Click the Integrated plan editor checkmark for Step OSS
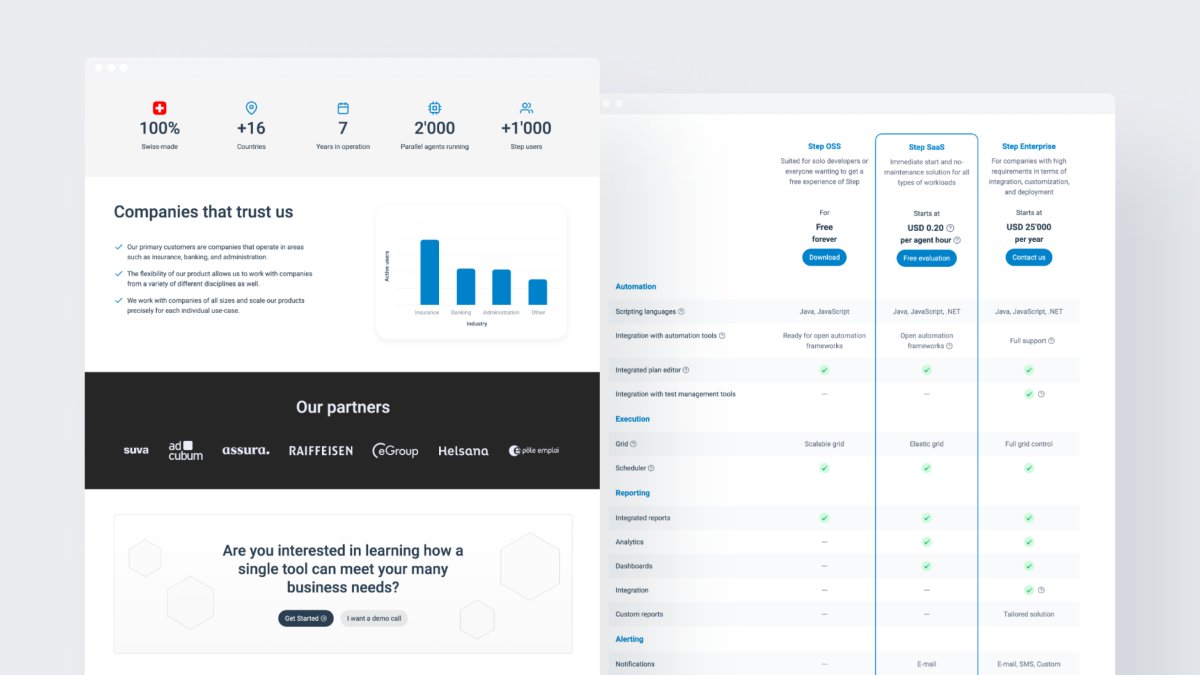 [824, 370]
